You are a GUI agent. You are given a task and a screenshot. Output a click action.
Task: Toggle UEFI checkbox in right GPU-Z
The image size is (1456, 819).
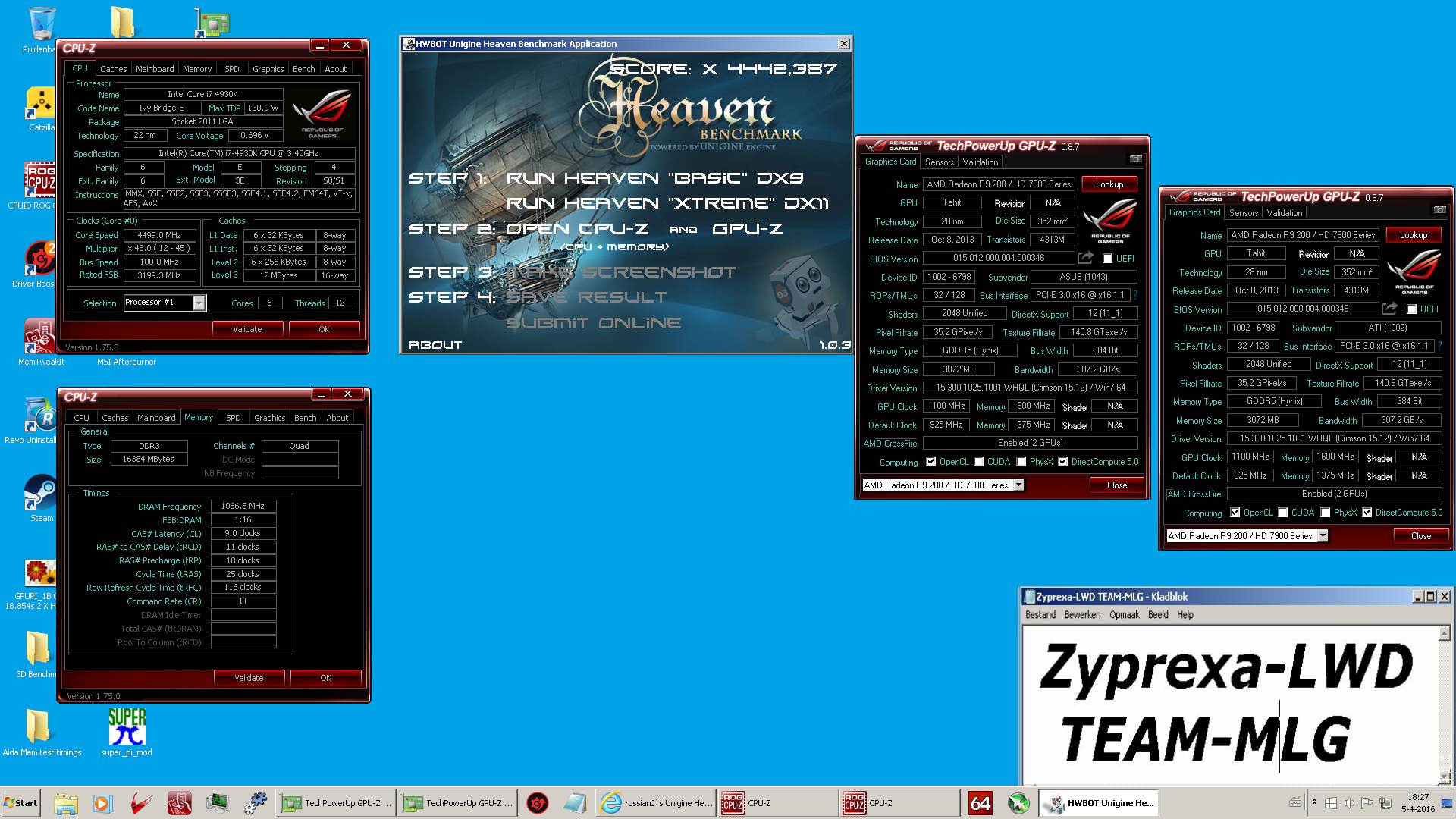pyautogui.click(x=1412, y=309)
